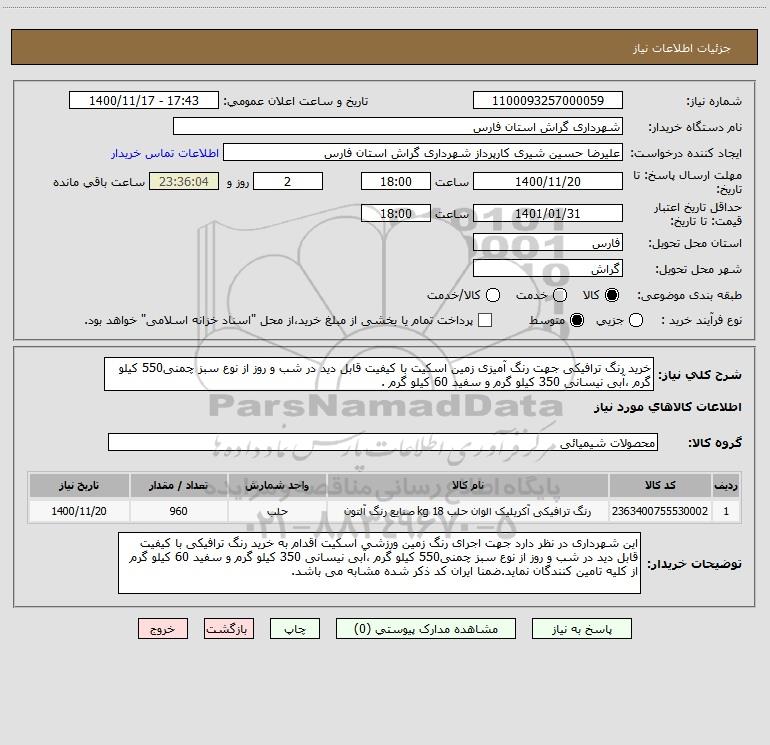Image resolution: width=770 pixels, height=745 pixels.
Task: Click the response deadline date 1400/11/20 field
Action: coord(548,181)
